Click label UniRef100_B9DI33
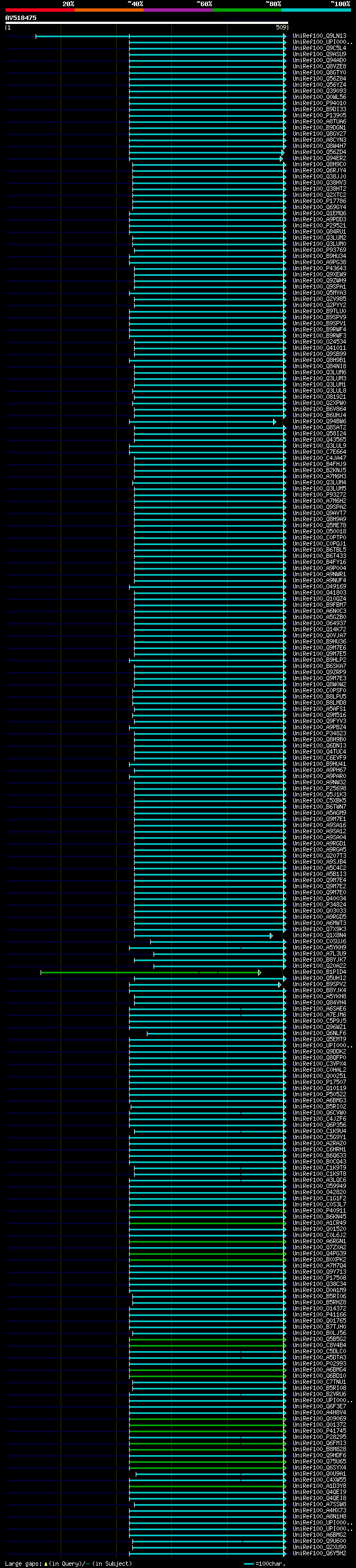 click(319, 109)
